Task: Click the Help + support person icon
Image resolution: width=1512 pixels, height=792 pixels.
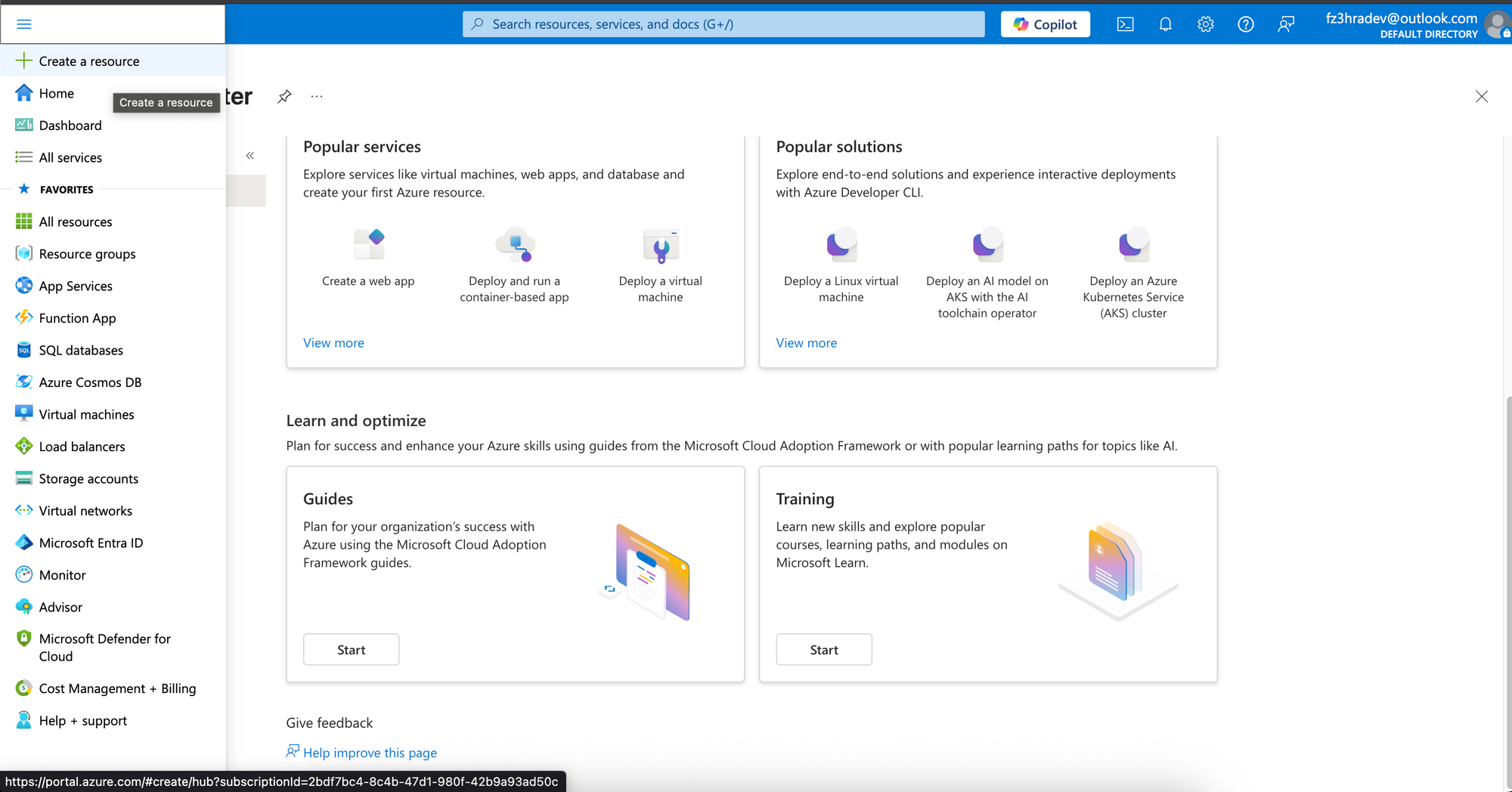Action: (x=24, y=720)
